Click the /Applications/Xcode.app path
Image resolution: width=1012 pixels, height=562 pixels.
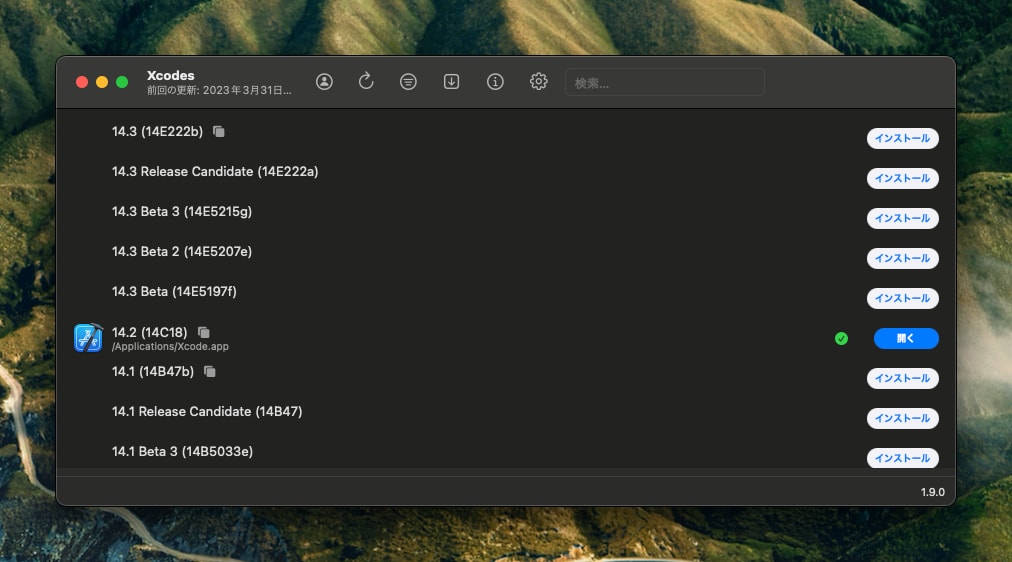(170, 346)
